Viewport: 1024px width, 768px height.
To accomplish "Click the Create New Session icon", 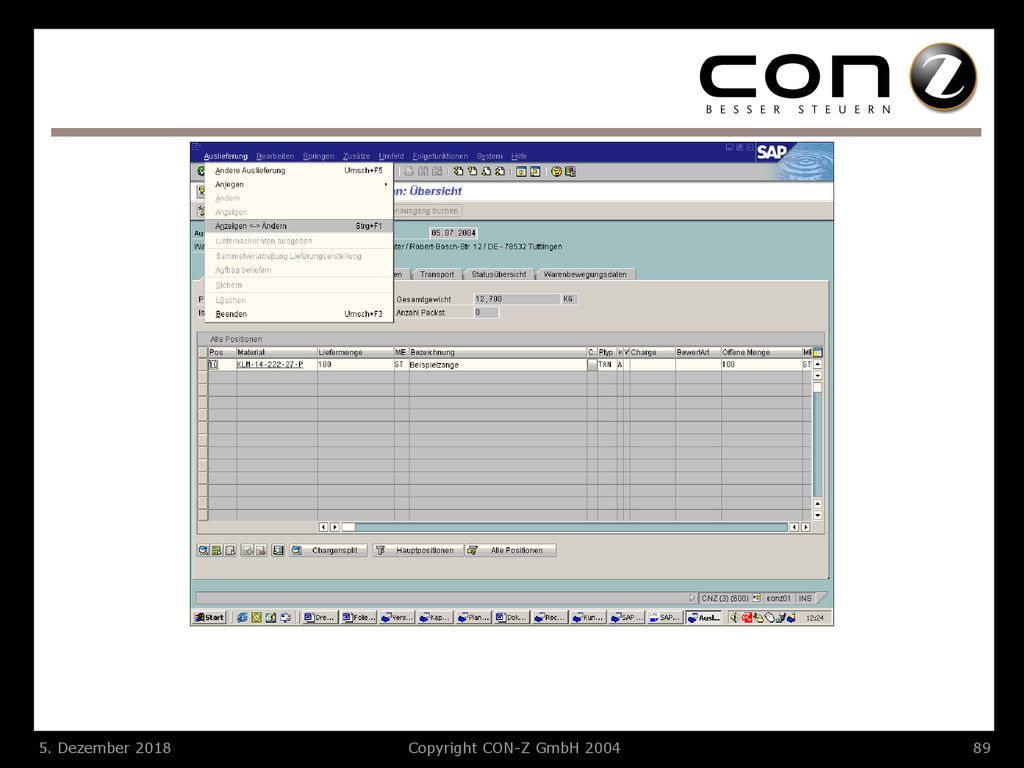I will coord(521,172).
